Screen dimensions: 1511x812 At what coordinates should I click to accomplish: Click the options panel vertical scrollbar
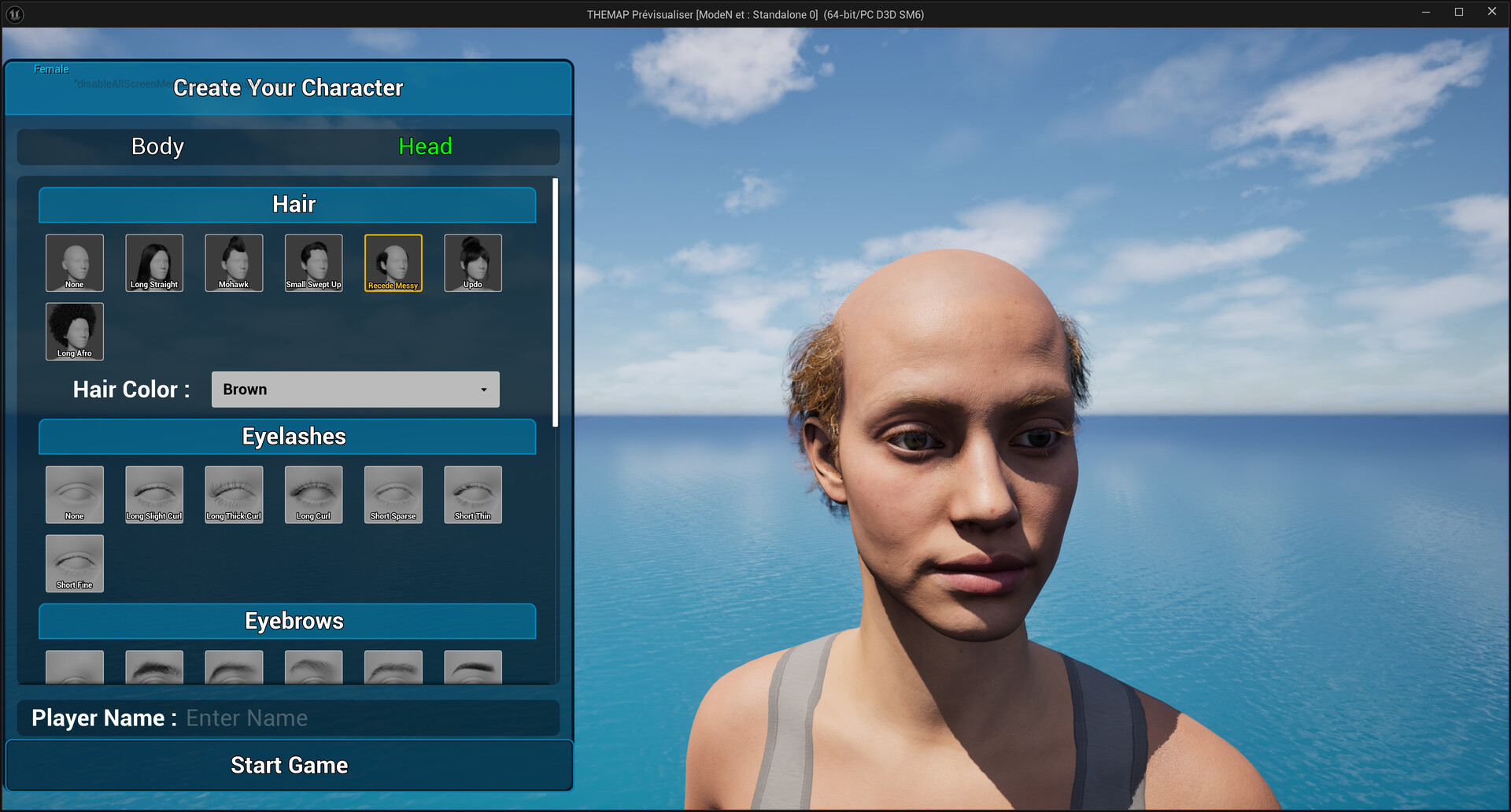556,303
